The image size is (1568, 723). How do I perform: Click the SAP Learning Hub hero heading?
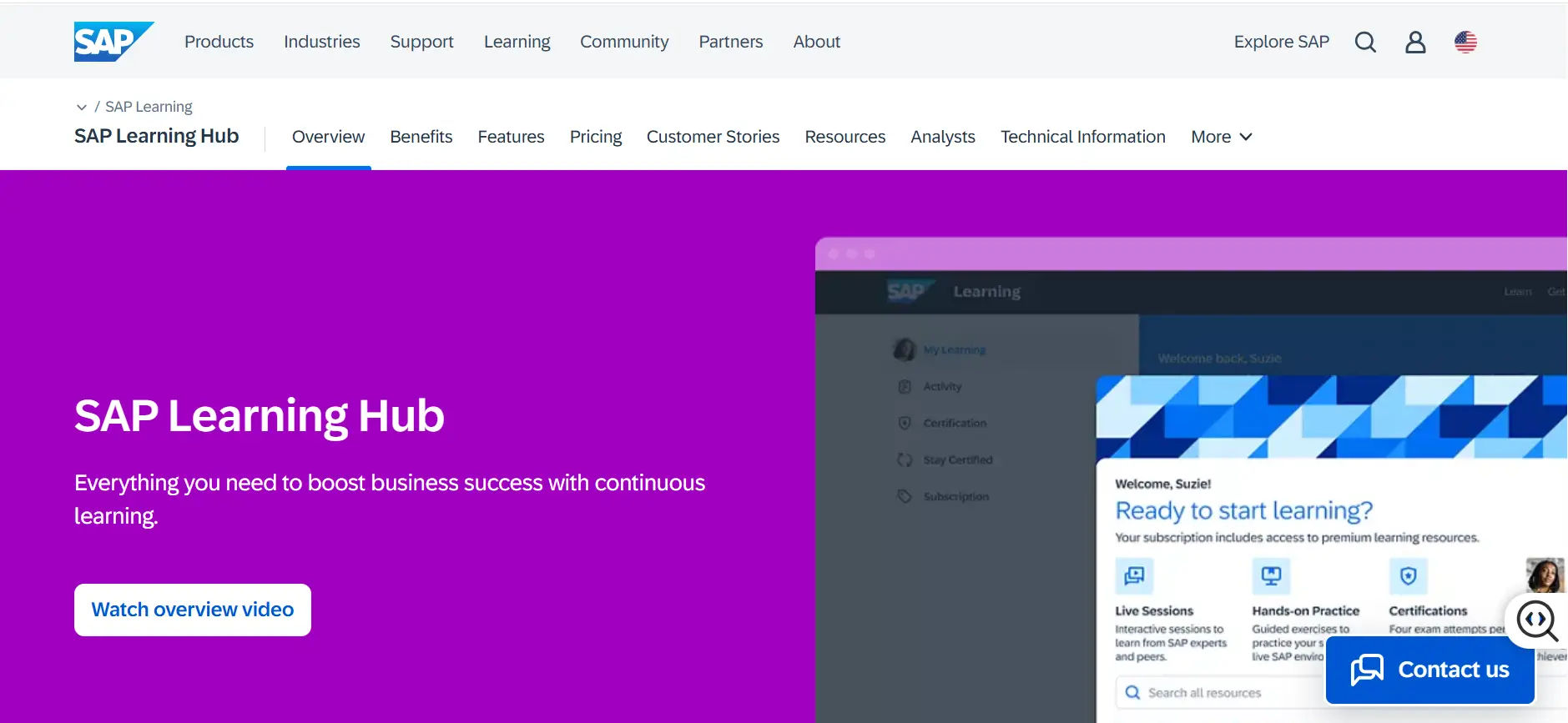260,415
